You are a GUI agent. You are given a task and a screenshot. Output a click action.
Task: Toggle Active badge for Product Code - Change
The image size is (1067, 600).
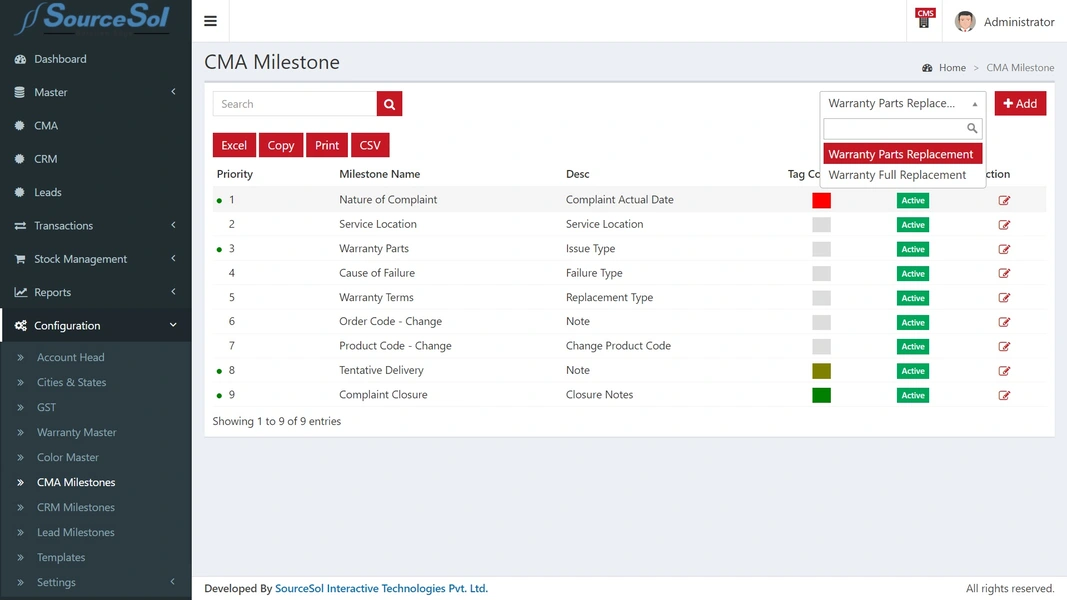coord(912,347)
